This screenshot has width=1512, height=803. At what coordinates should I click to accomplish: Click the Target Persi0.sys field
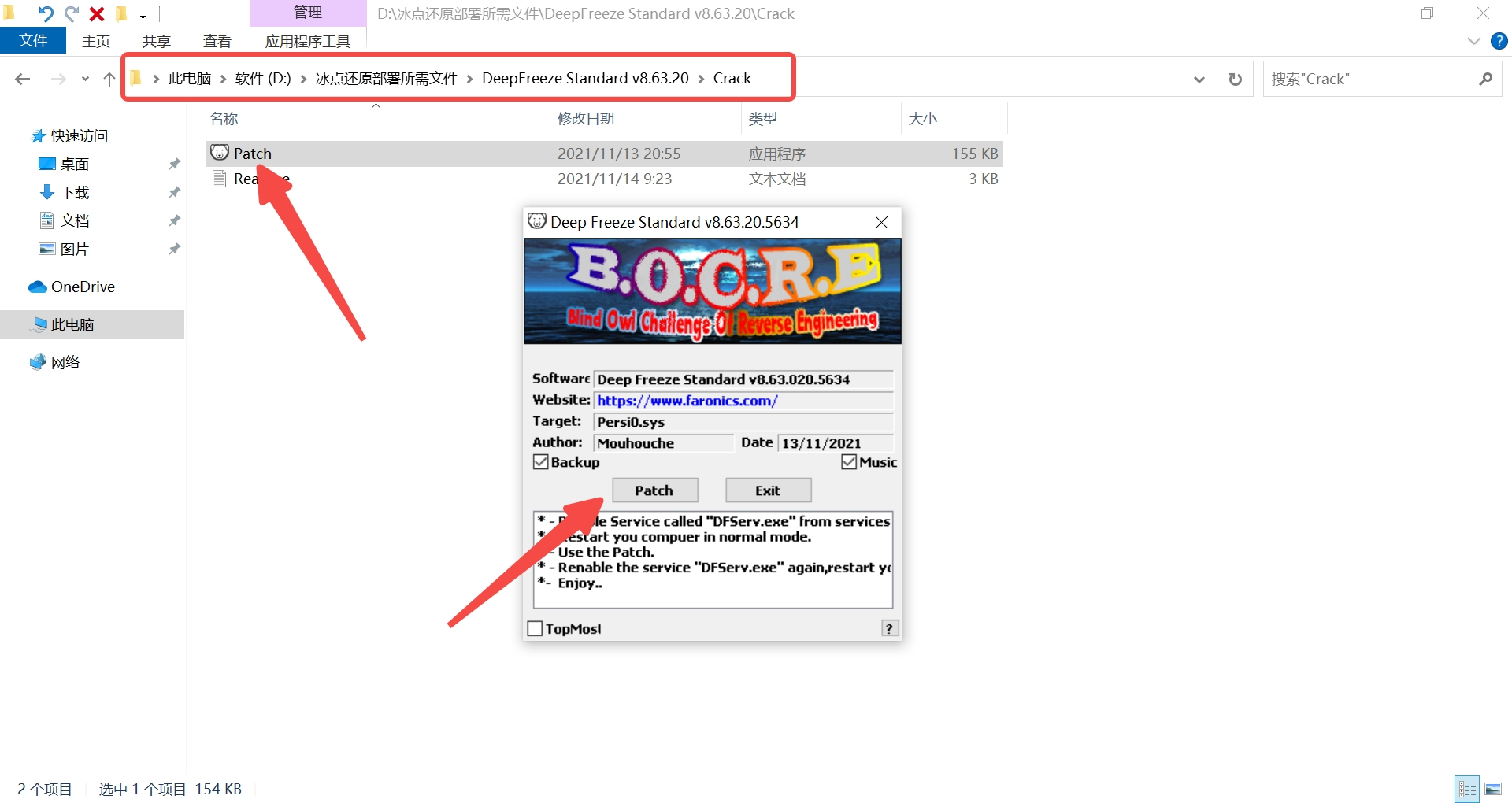[743, 422]
